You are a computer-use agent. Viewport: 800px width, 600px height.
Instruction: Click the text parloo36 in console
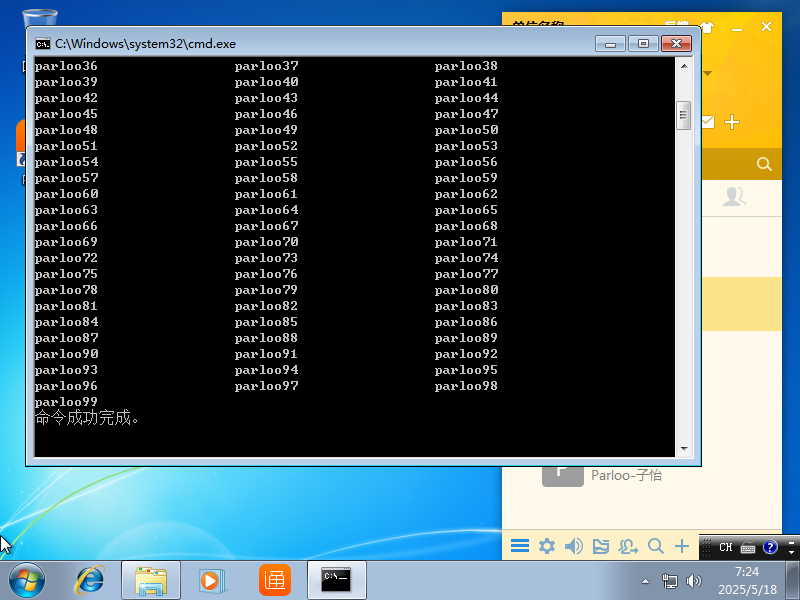(x=66, y=66)
